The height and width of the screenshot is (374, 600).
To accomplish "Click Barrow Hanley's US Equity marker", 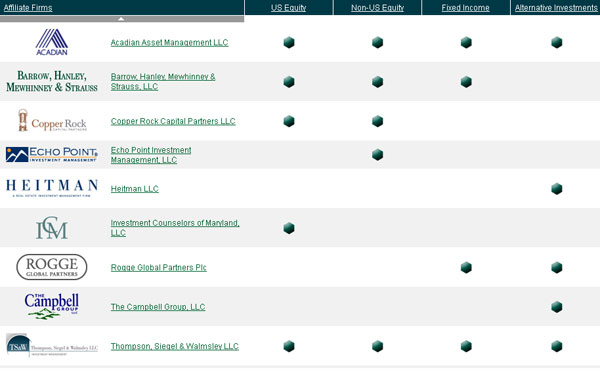I will tap(289, 82).
